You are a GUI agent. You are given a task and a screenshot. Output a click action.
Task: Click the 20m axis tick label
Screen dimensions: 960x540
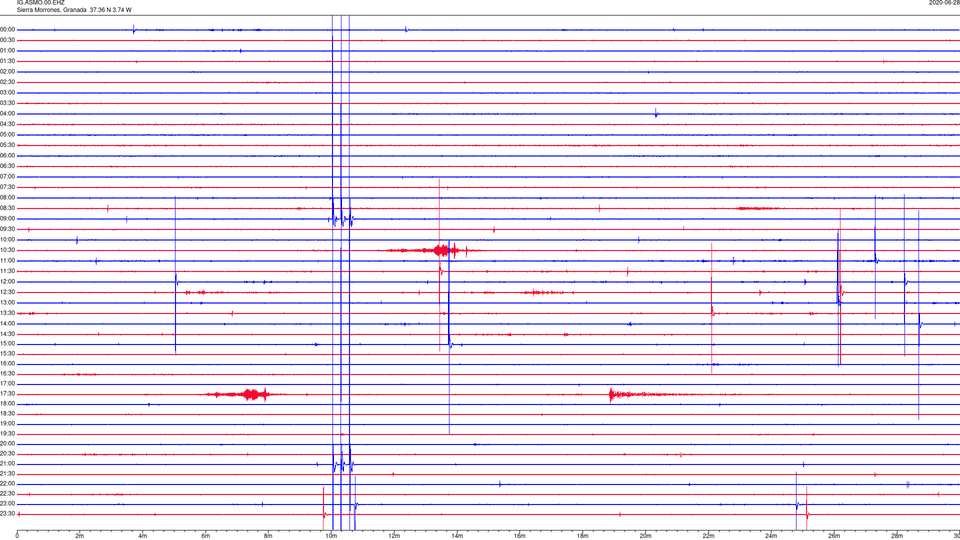(x=645, y=536)
